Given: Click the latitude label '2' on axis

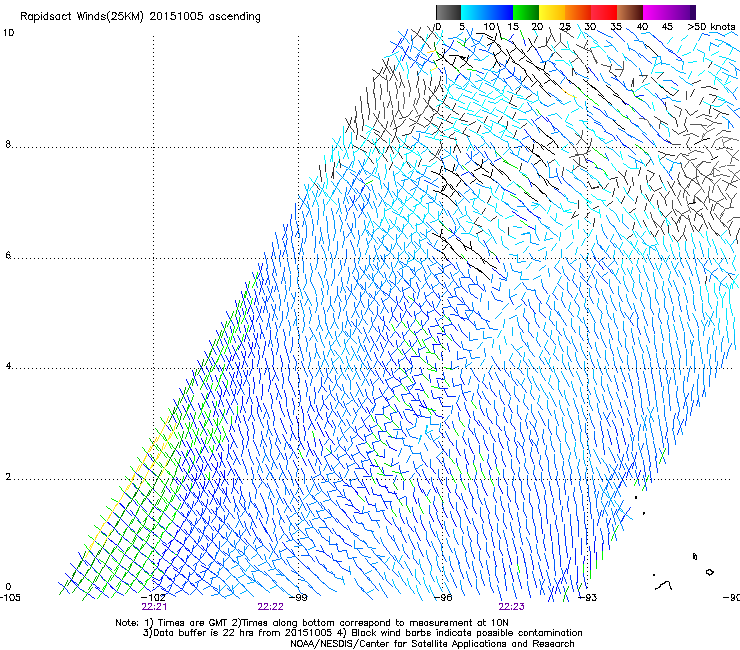Looking at the screenshot, I should pos(8,477).
